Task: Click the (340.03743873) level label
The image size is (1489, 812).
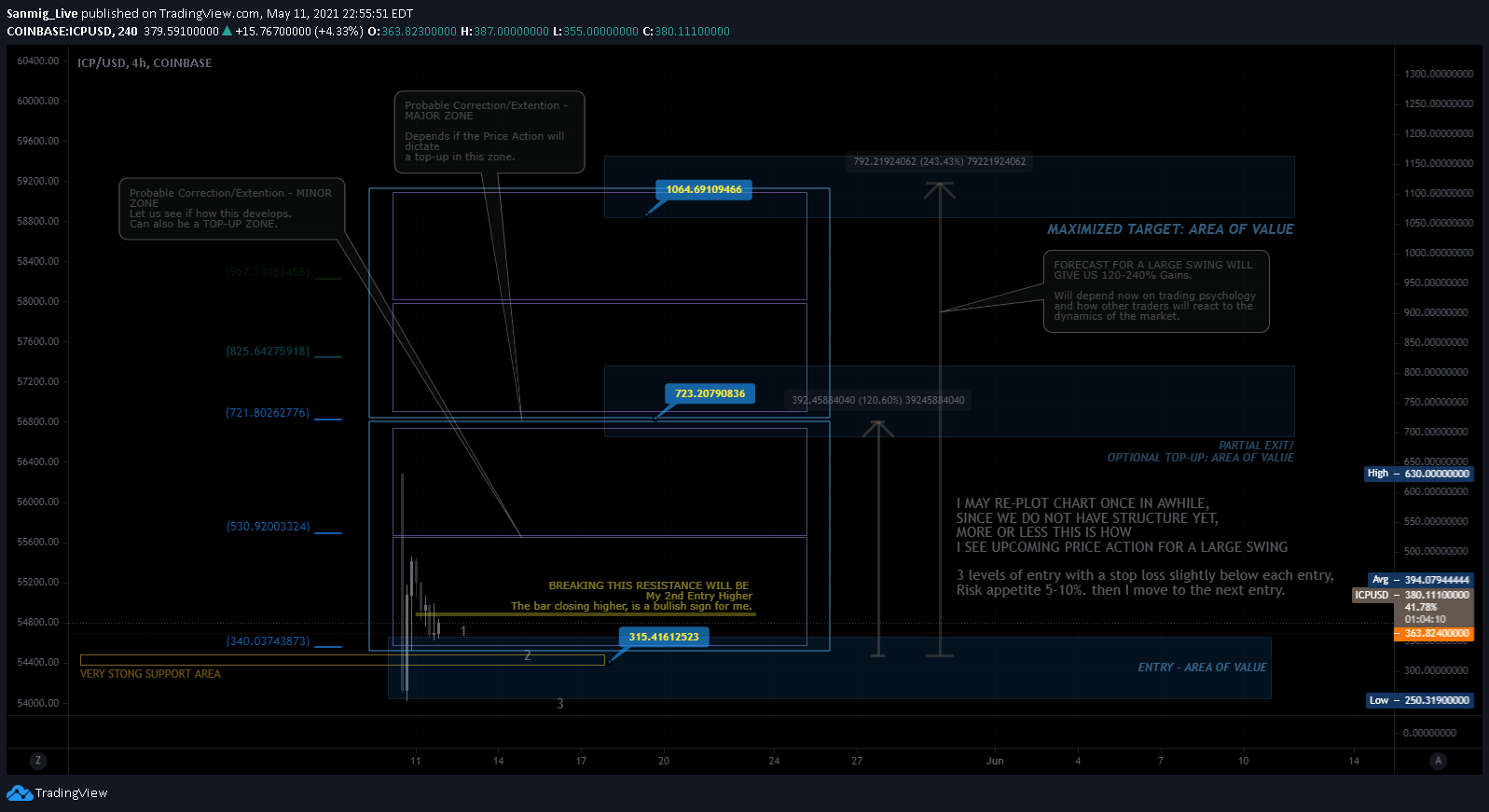Action: point(268,641)
